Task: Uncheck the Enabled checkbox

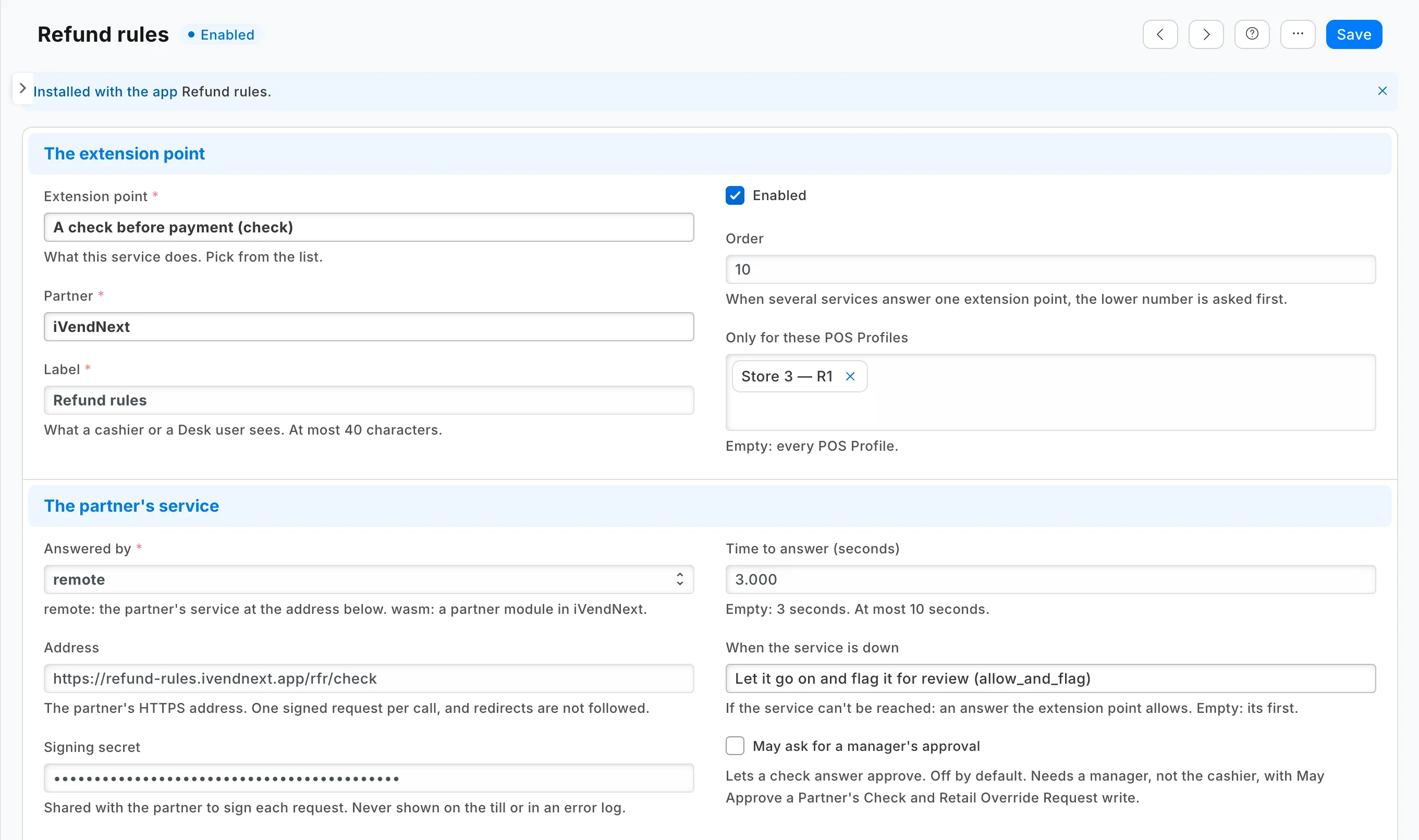Action: pos(735,195)
